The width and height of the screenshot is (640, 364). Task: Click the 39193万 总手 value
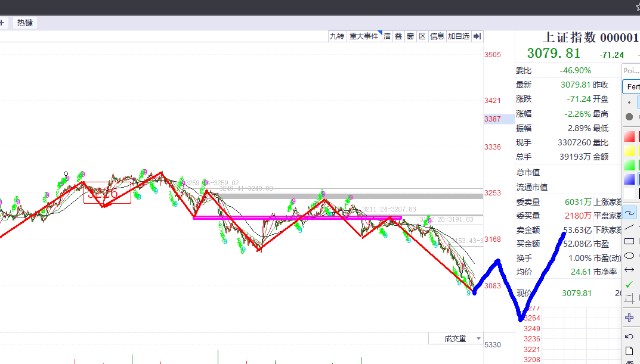(x=575, y=157)
